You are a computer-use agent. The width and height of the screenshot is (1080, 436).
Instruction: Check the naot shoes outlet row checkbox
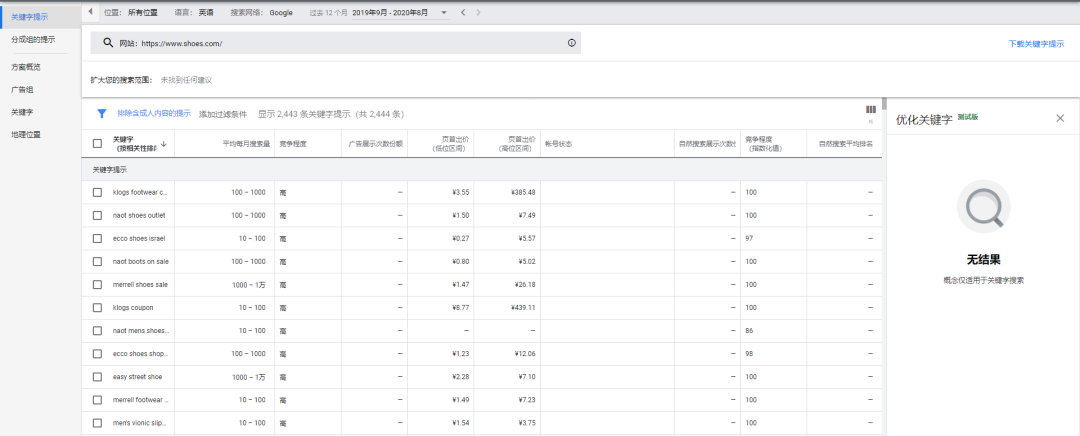pos(97,216)
